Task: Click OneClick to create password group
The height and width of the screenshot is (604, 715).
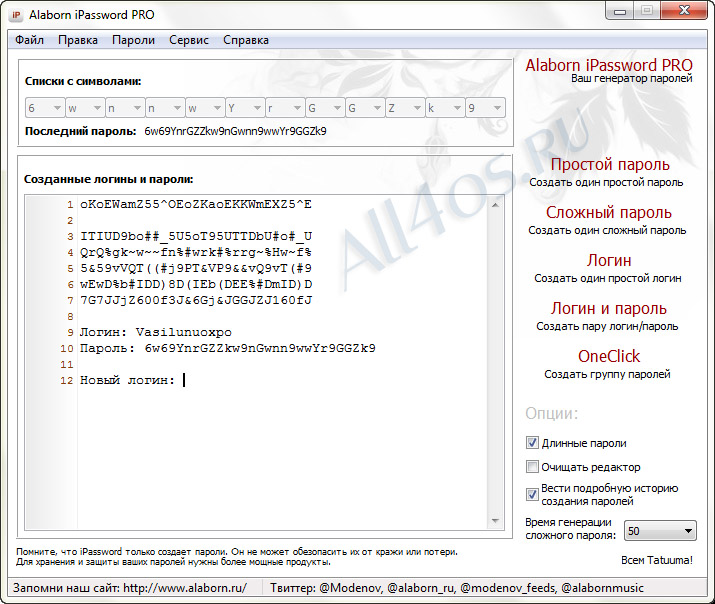Action: click(609, 356)
